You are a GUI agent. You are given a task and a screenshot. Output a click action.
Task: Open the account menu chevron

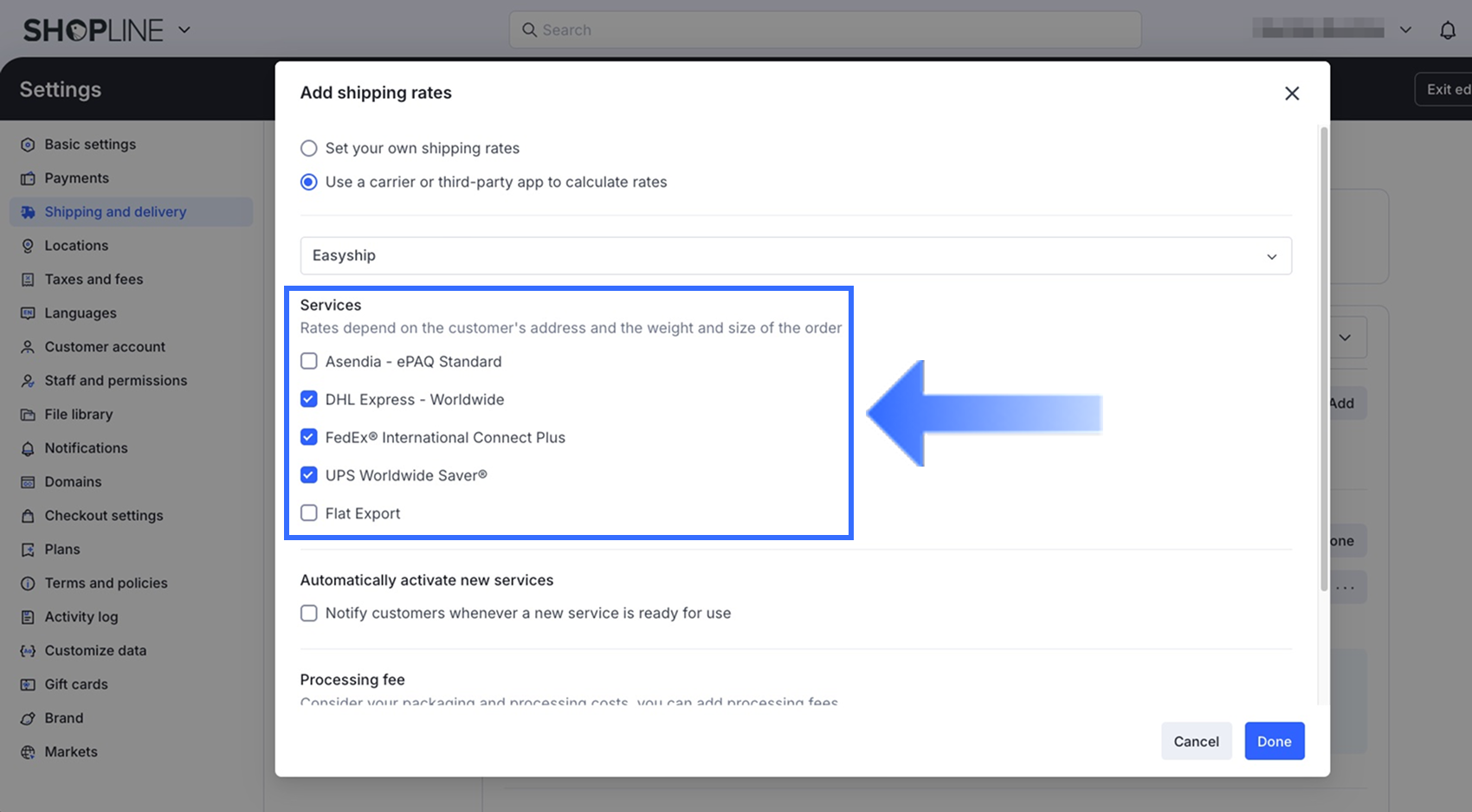point(1405,30)
